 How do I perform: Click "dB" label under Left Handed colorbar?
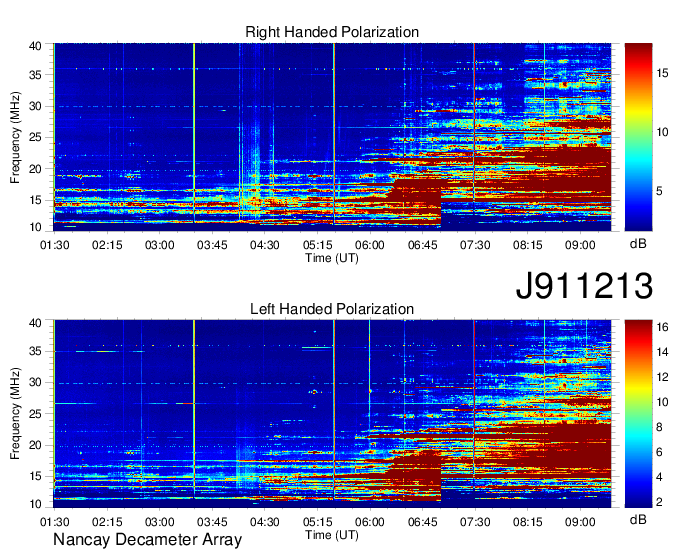tap(638, 519)
